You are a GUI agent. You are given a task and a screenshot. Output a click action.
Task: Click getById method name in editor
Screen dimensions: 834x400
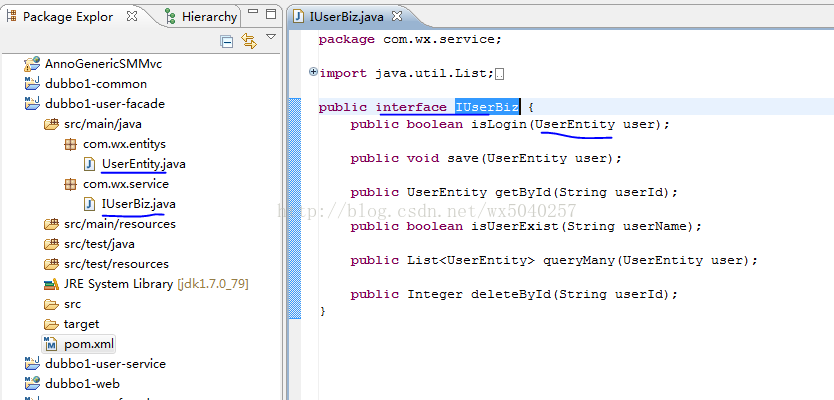pyautogui.click(x=523, y=192)
